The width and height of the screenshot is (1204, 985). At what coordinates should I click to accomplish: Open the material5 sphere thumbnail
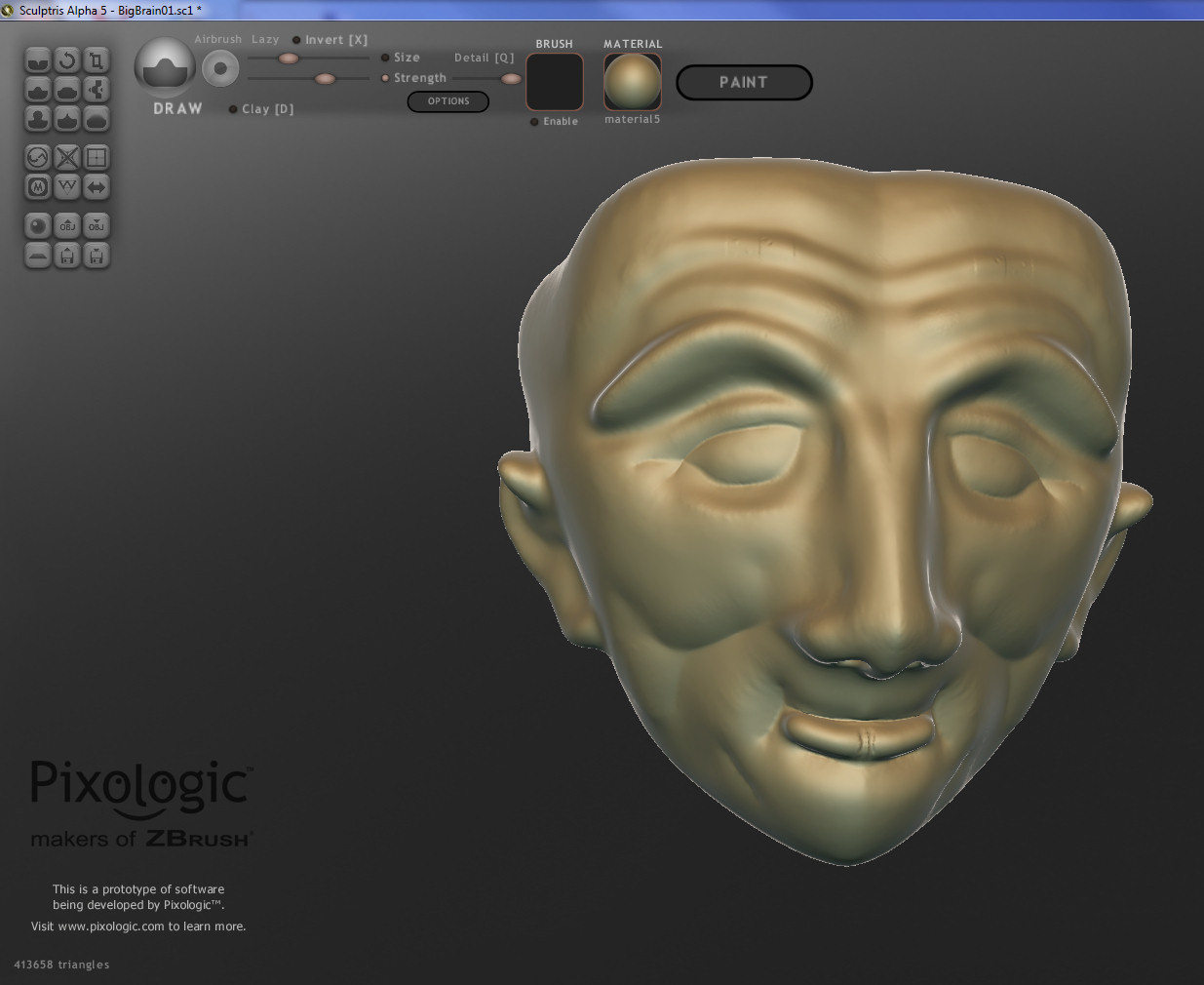(632, 82)
